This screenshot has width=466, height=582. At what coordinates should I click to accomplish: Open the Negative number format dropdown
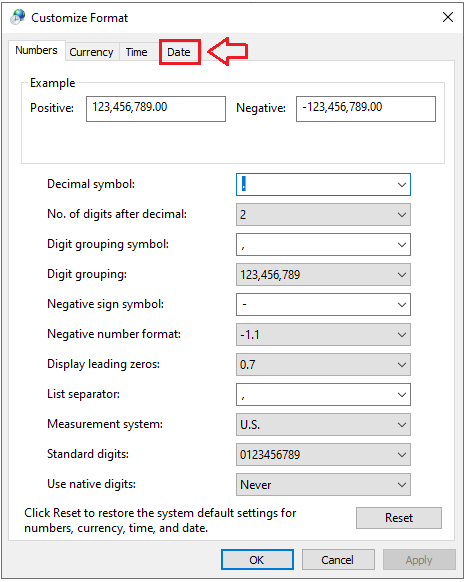click(323, 335)
